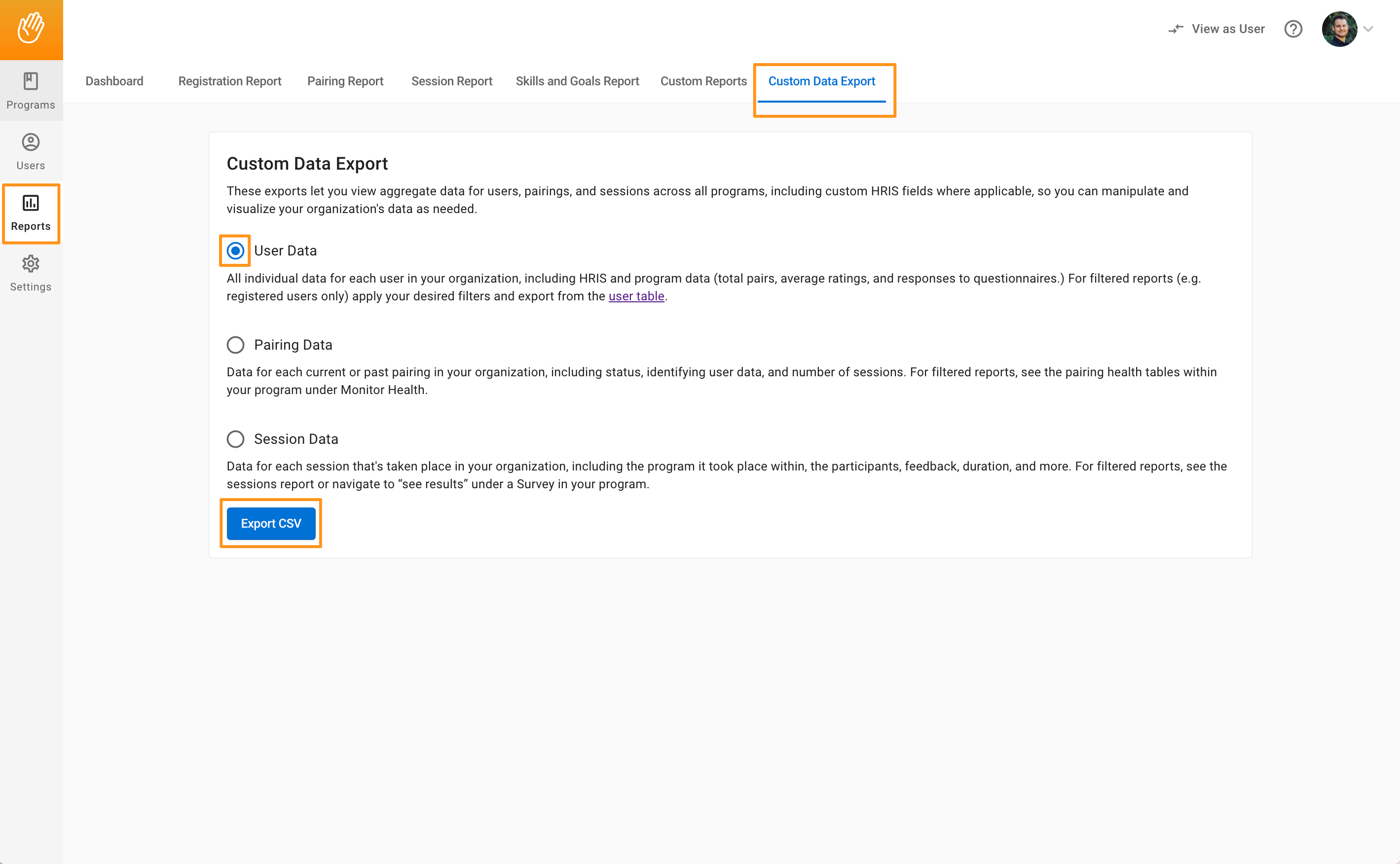Image resolution: width=1400 pixels, height=864 pixels.
Task: Open Reports in the sidebar
Action: click(x=31, y=213)
